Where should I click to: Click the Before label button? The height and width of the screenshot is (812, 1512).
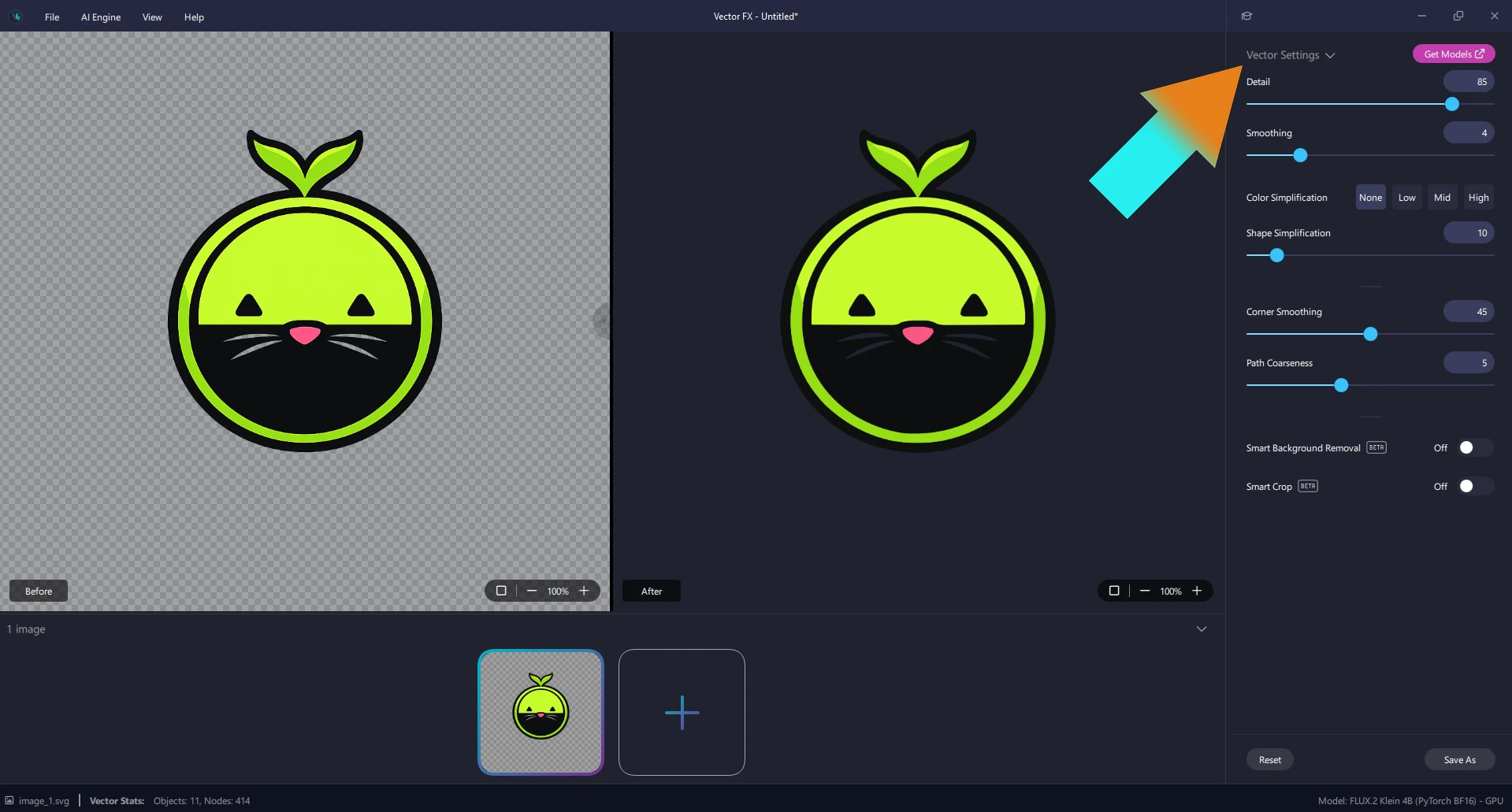(x=39, y=591)
